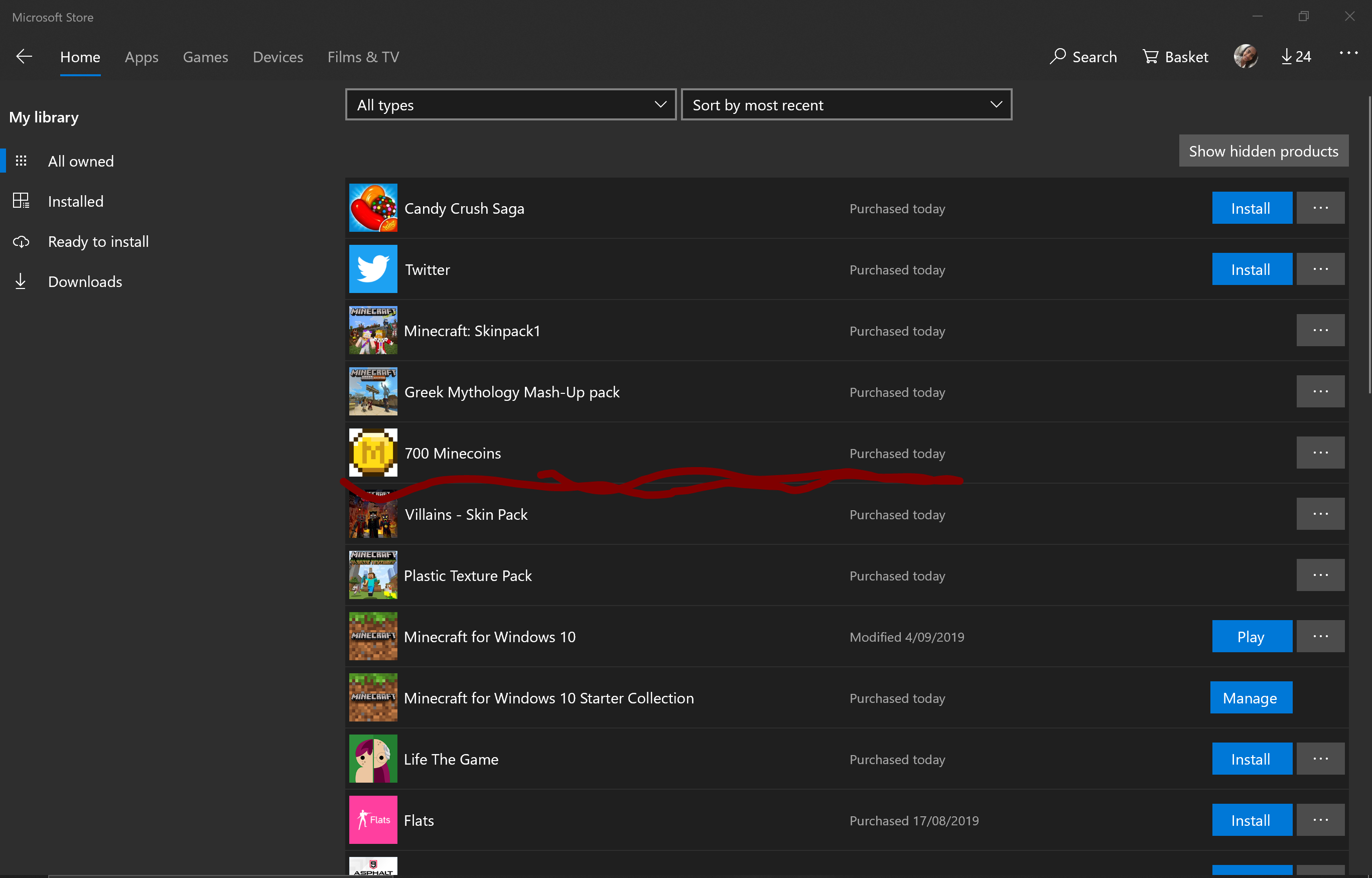Open more options for Minecraft for Windows 10
This screenshot has width=1372, height=878.
(1320, 636)
